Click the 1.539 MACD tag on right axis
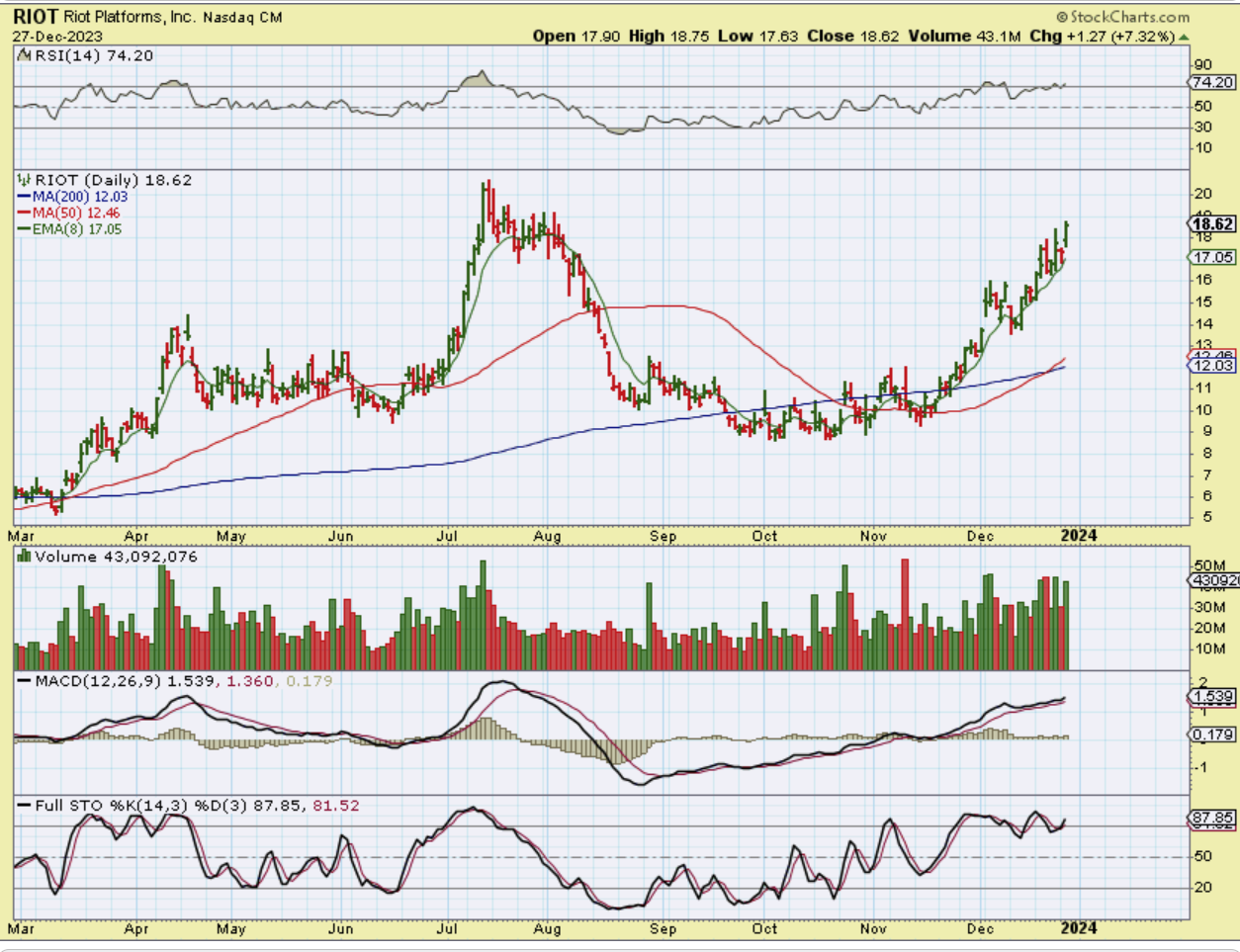 (x=1213, y=697)
